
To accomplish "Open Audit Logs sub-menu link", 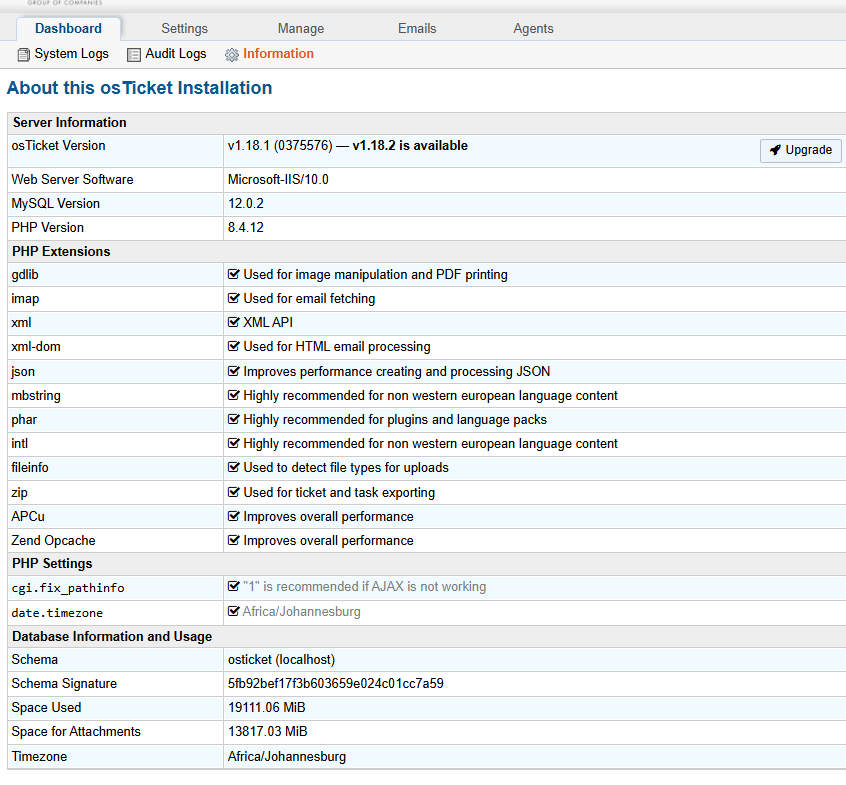I will tap(176, 54).
